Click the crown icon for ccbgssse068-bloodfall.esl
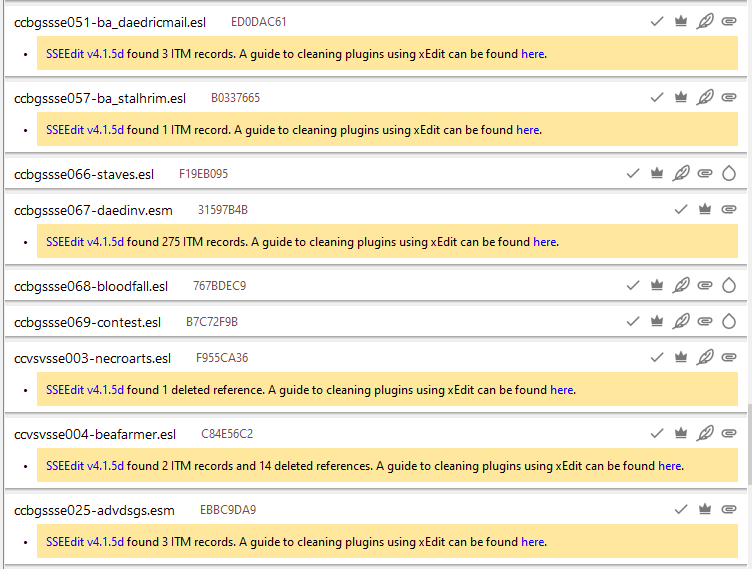 pos(657,285)
